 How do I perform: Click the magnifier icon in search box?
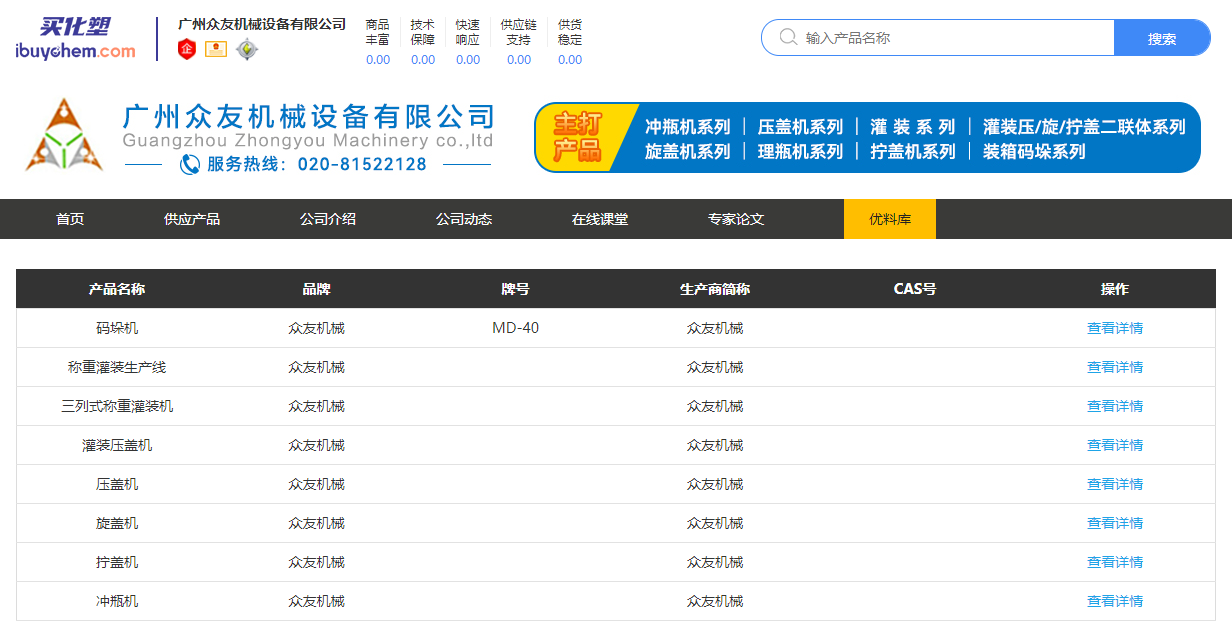pyautogui.click(x=788, y=38)
